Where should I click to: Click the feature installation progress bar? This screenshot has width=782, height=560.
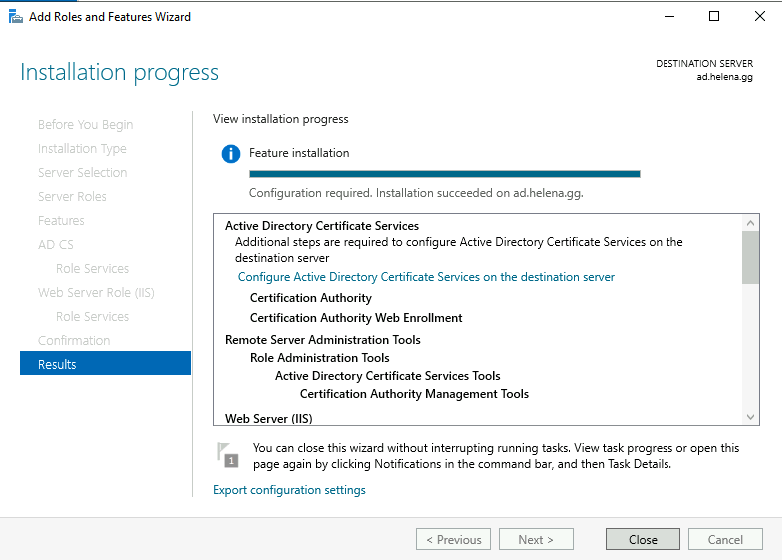444,174
